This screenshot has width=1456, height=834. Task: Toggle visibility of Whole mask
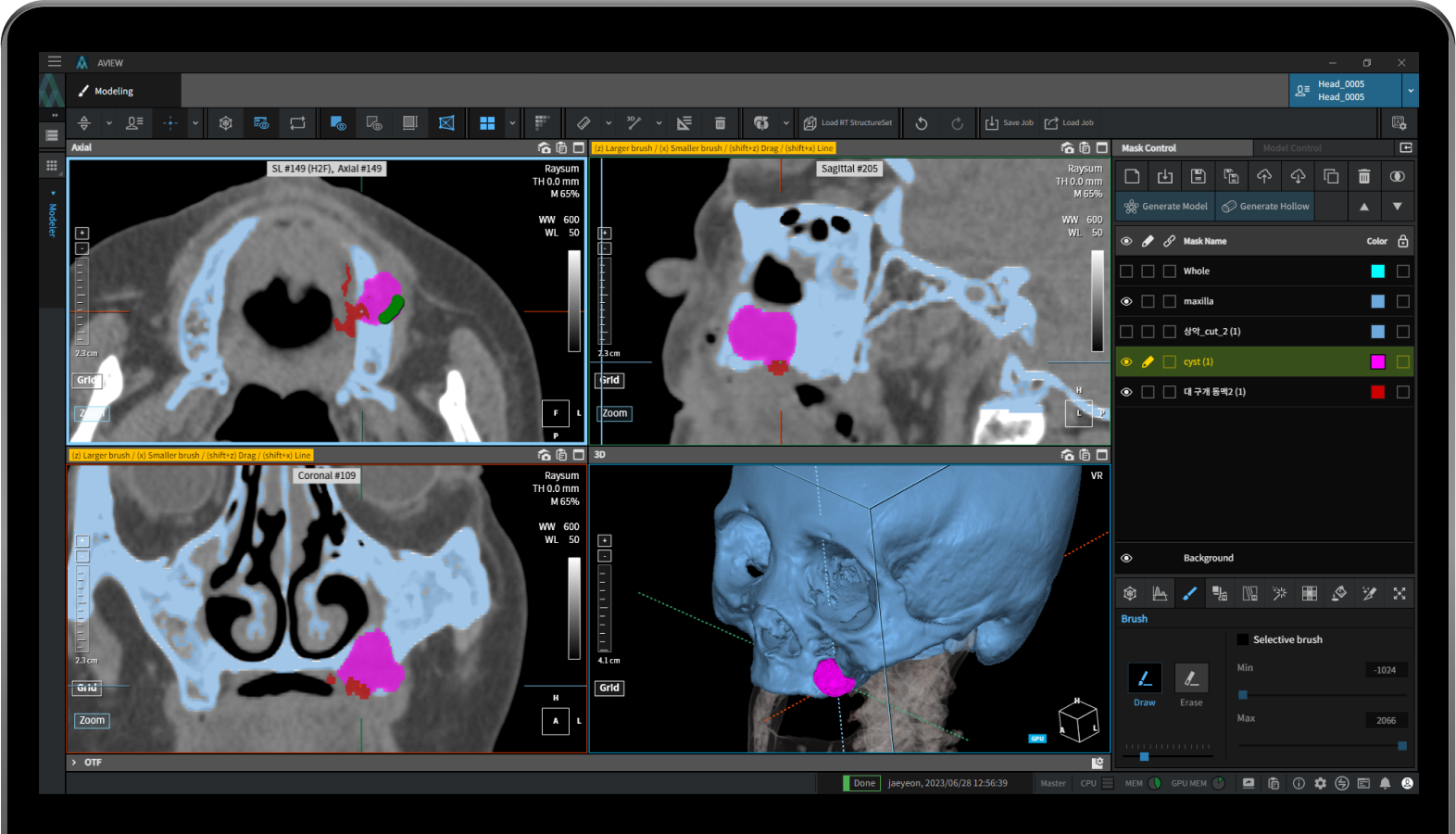point(1126,272)
